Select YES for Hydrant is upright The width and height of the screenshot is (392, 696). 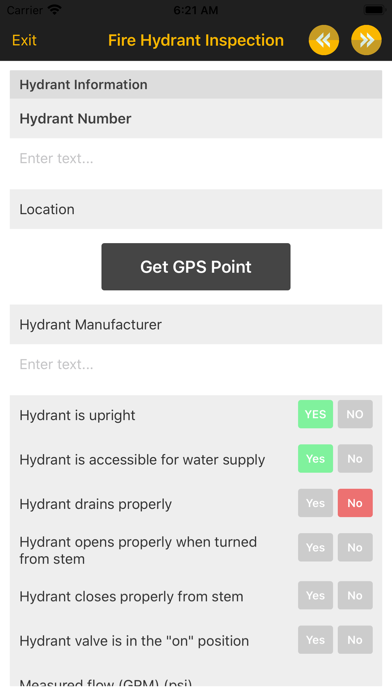[315, 414]
